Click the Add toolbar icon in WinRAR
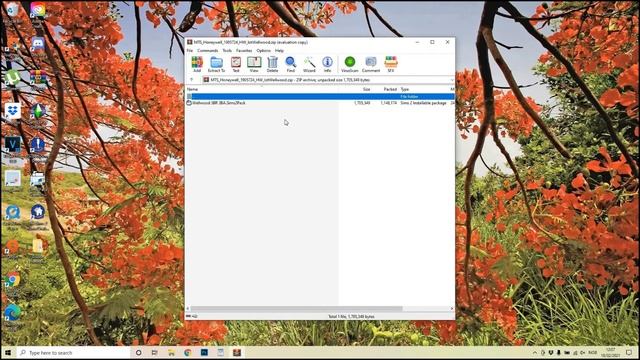Viewport: 640px width, 360px height. [197, 64]
